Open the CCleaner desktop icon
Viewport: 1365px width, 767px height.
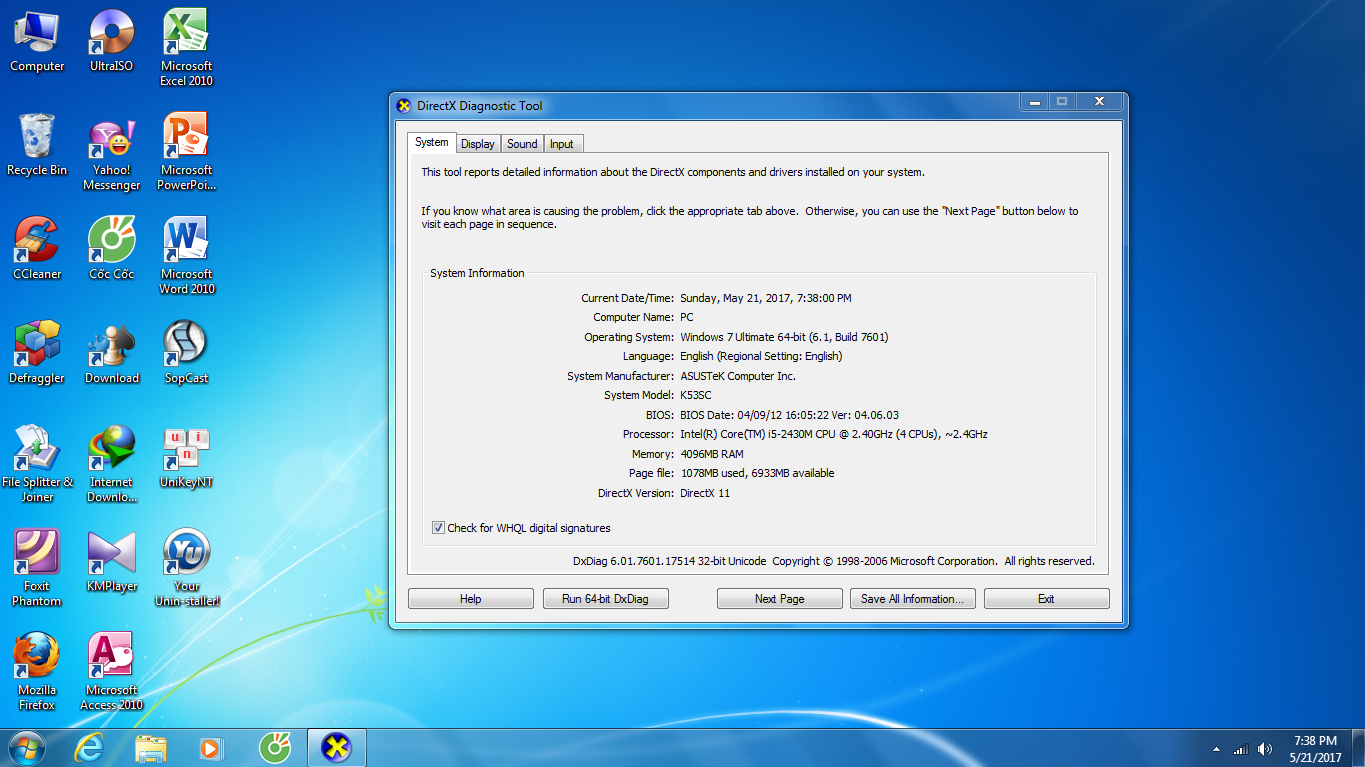click(x=37, y=241)
